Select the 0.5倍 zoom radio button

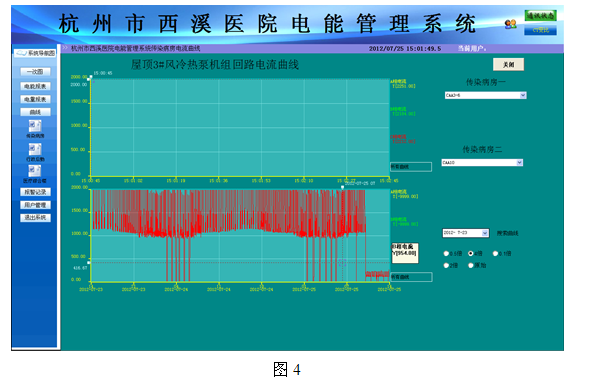446,253
